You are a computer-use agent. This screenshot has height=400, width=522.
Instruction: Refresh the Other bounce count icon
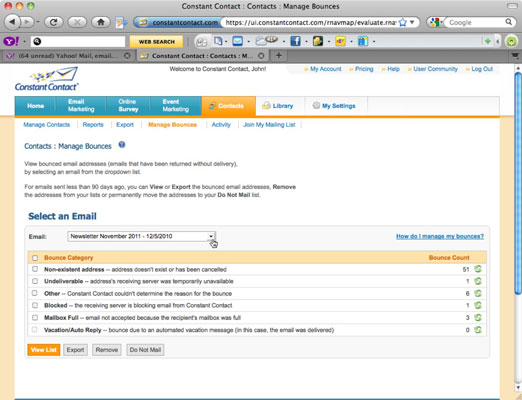pyautogui.click(x=478, y=293)
